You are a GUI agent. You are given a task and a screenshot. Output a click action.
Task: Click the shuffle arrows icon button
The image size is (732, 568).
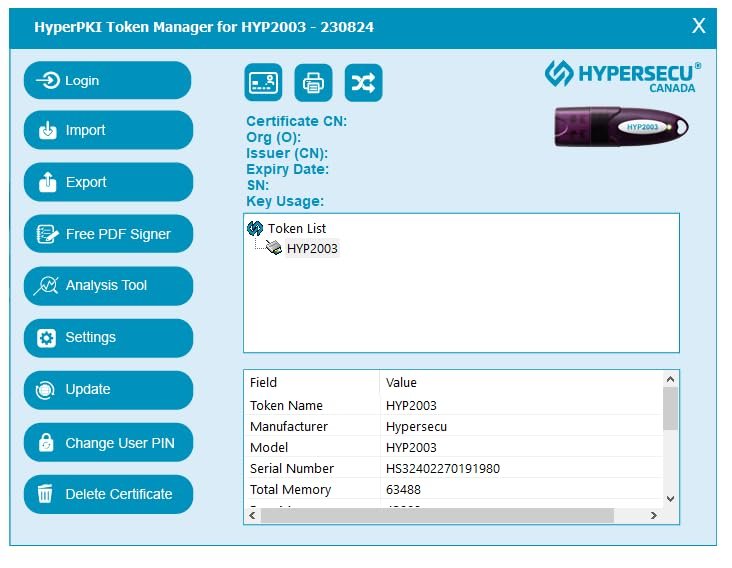[x=363, y=83]
